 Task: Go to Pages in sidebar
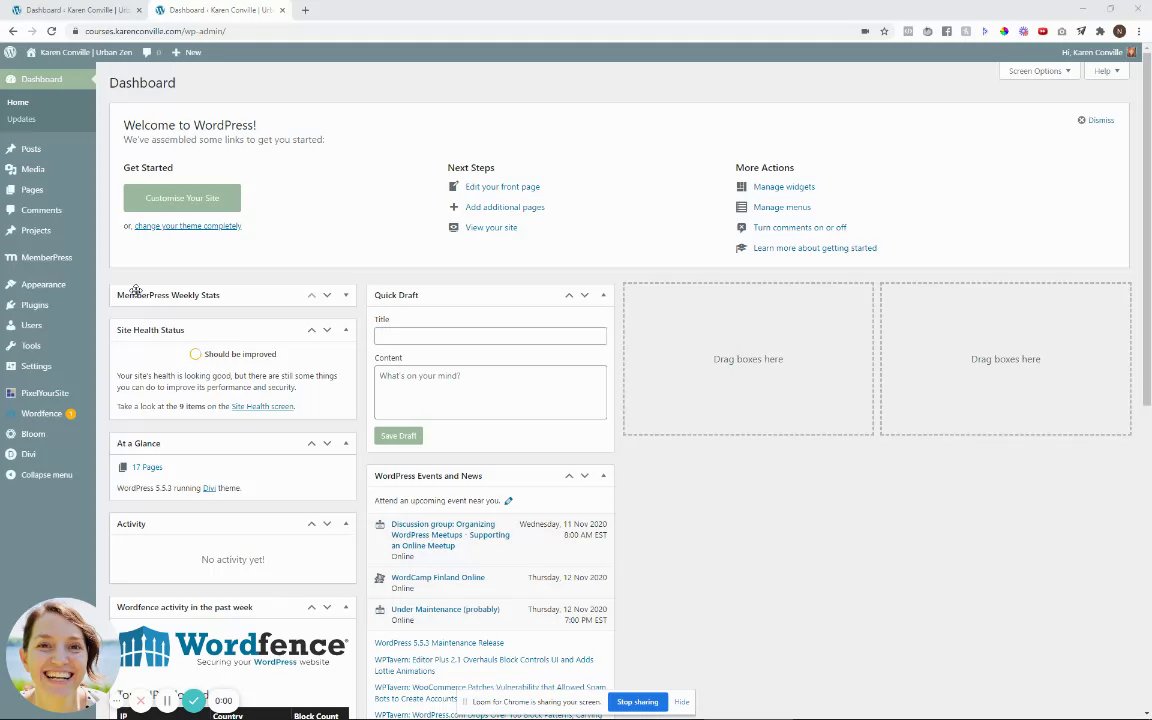32,190
